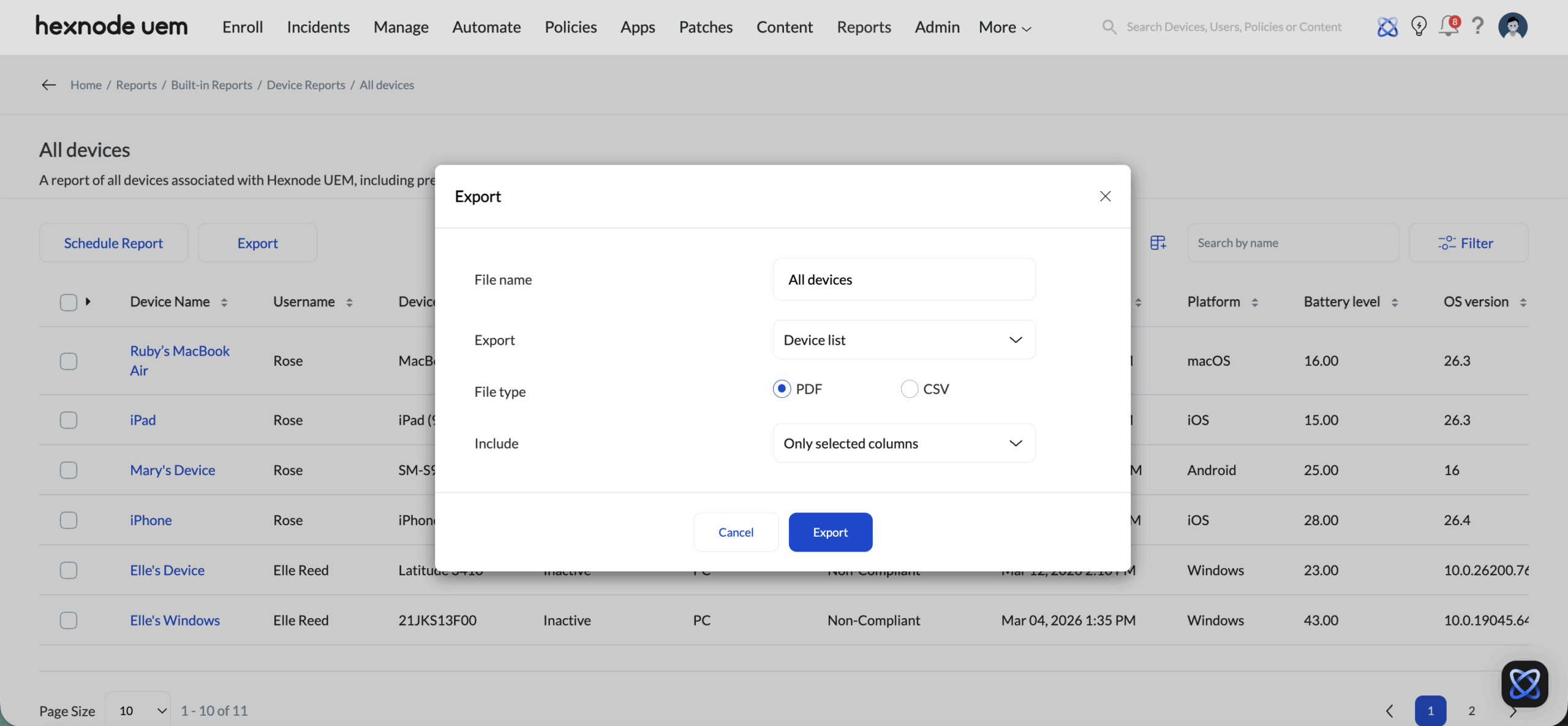Open the Patches menu

[706, 27]
